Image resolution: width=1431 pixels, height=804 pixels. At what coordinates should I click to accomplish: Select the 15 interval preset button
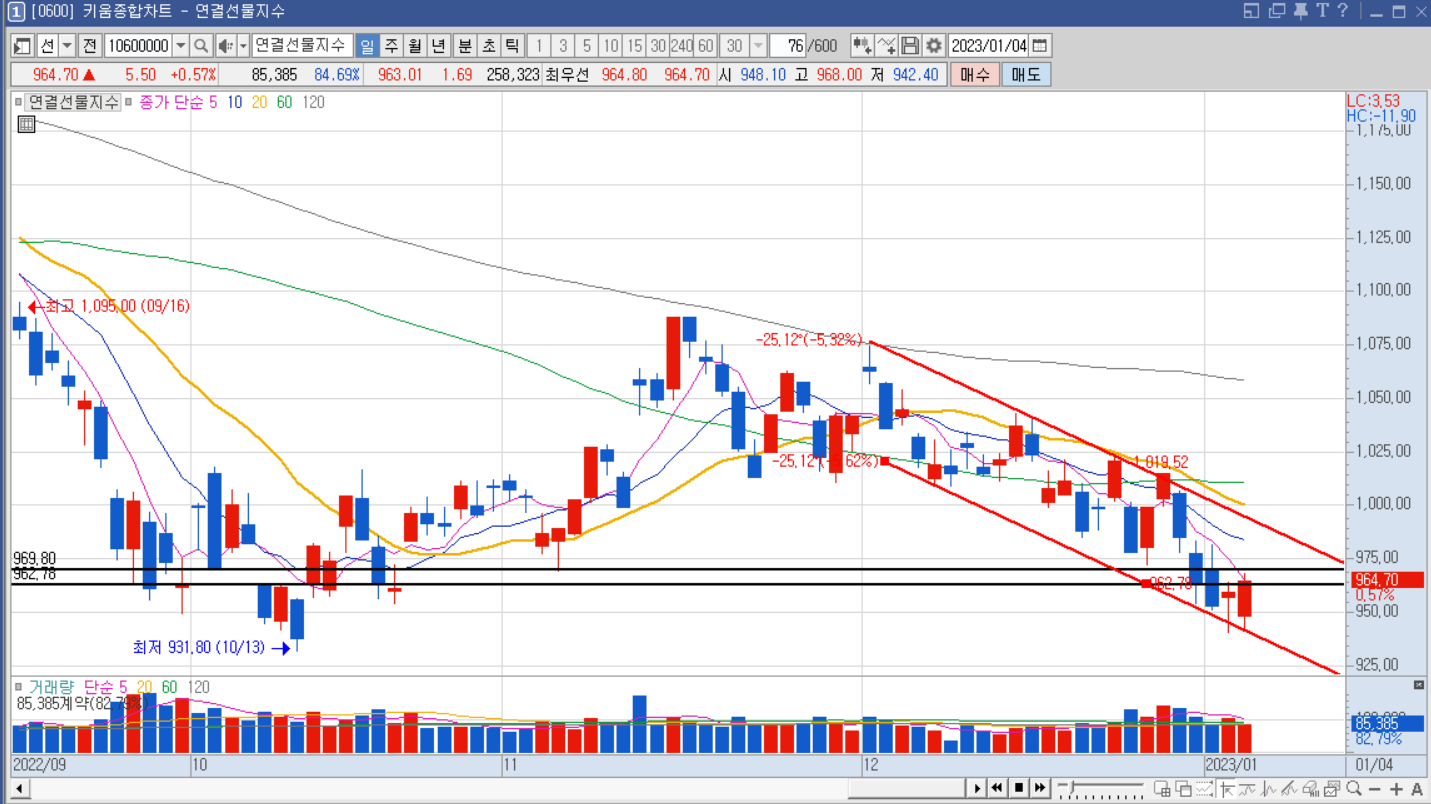(x=634, y=46)
